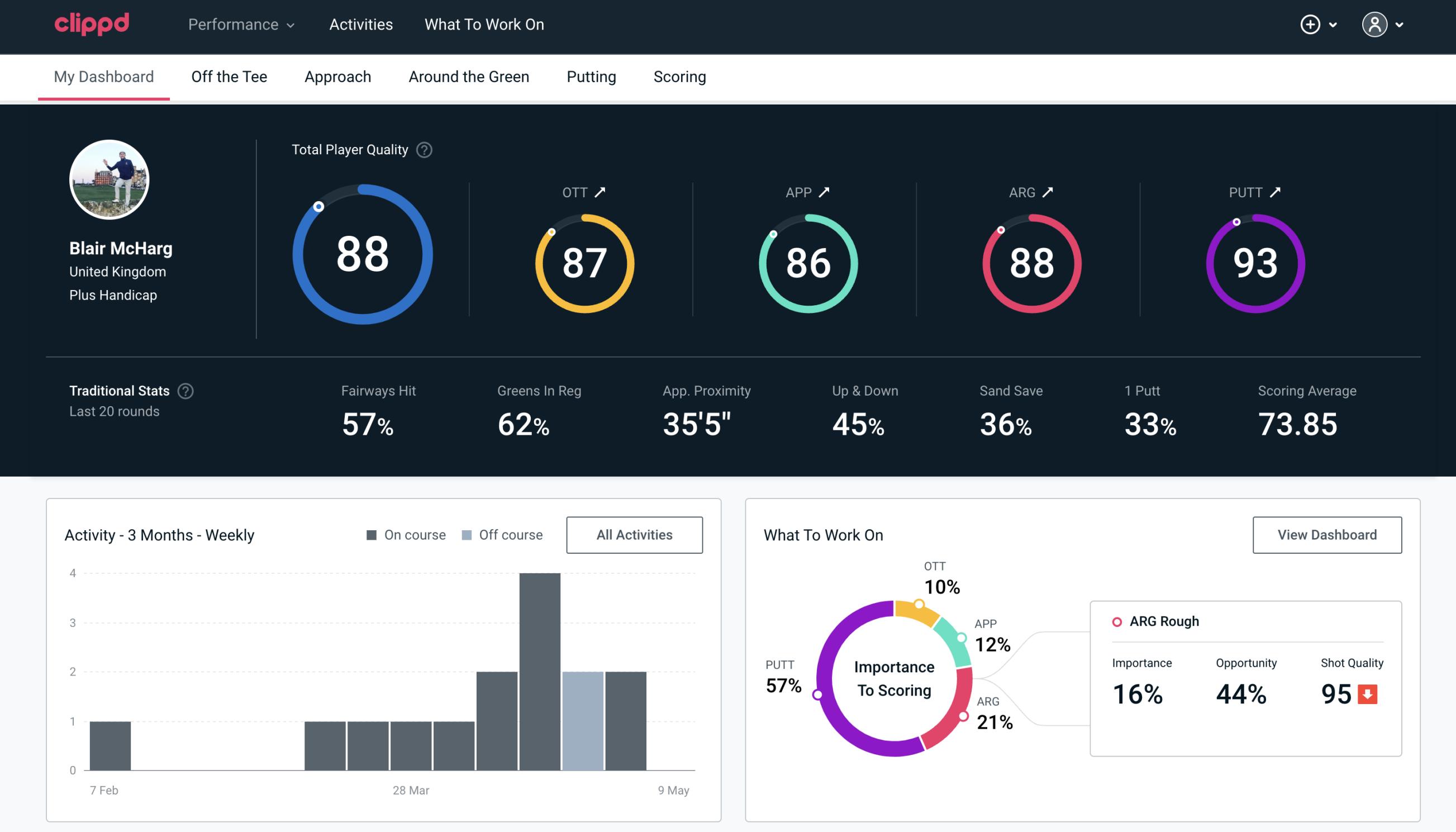Navigate to the Scoring tab

tap(680, 76)
